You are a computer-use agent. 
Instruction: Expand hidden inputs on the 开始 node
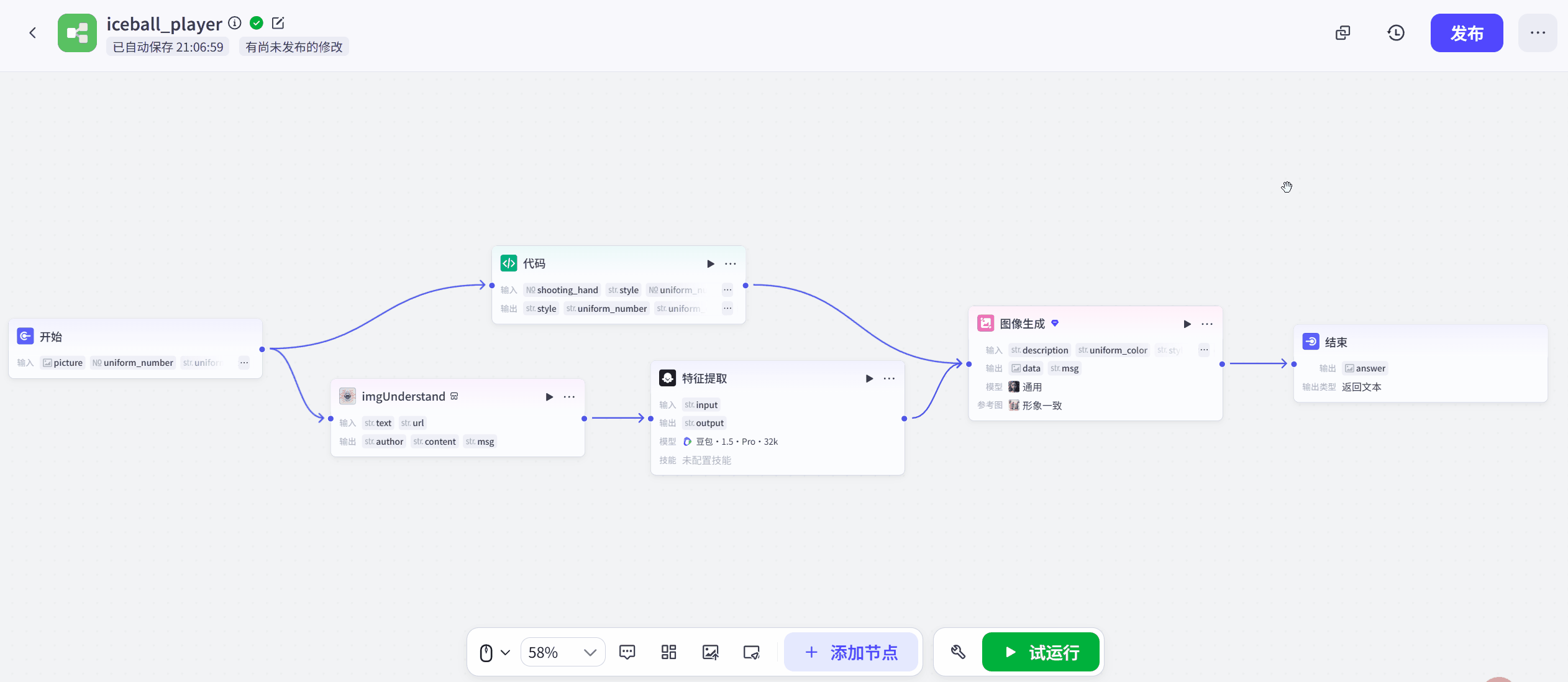(x=244, y=363)
